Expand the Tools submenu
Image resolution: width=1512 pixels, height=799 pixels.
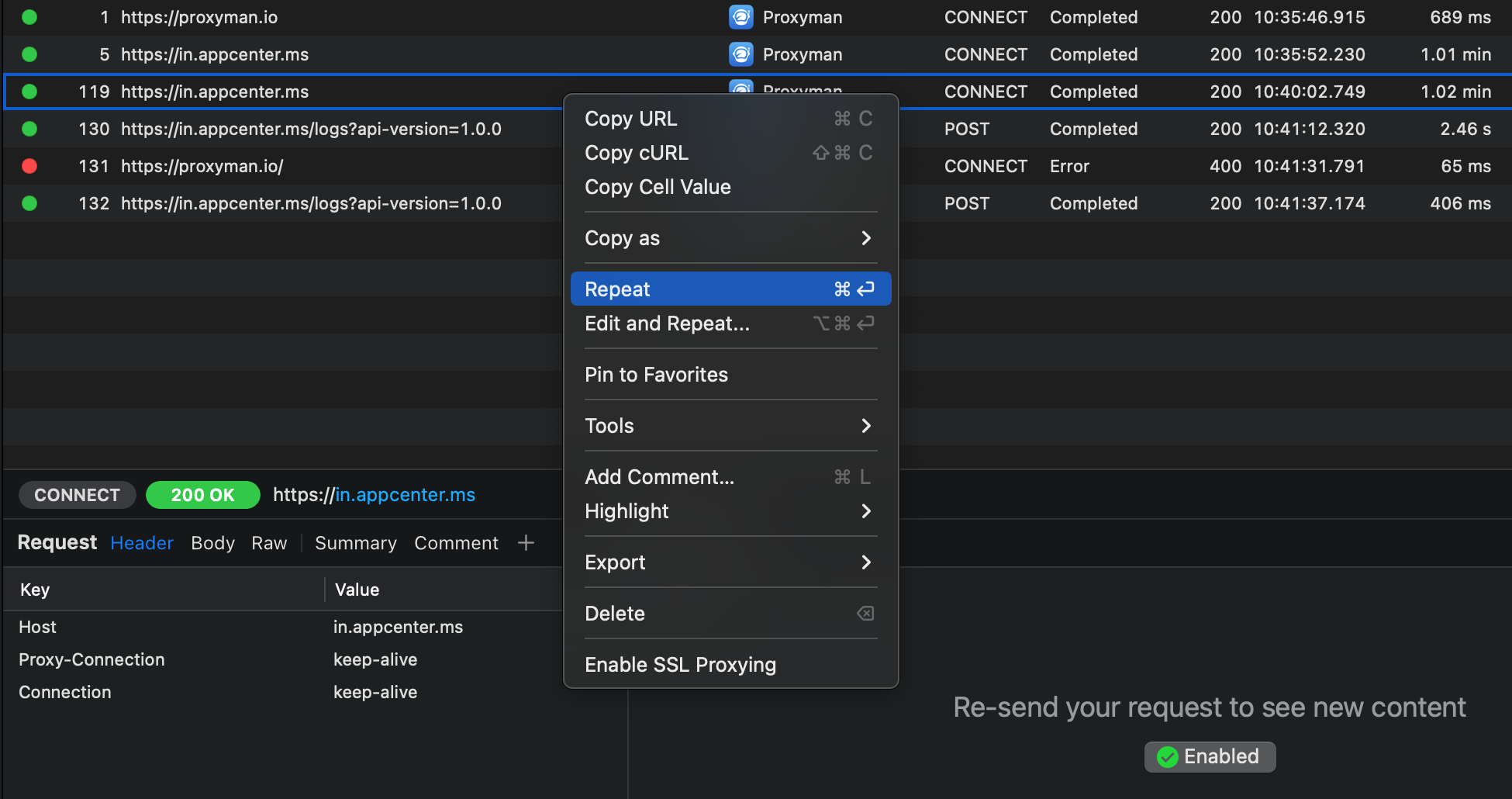[x=730, y=426]
